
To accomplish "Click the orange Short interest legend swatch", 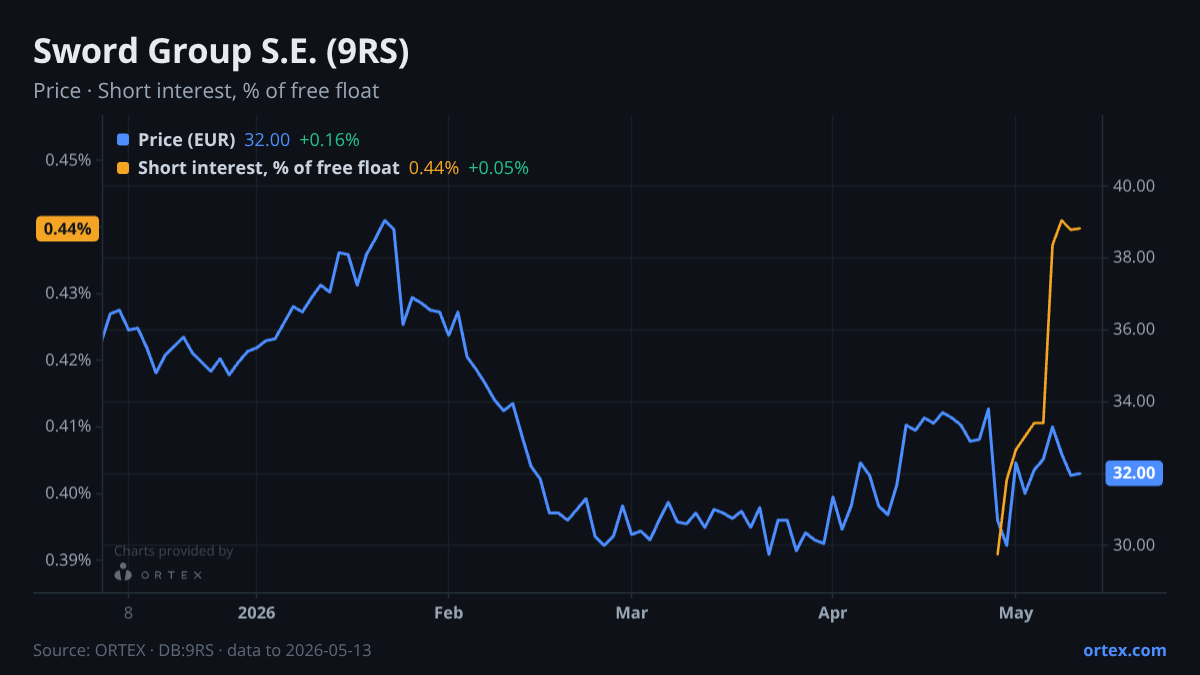I will point(123,168).
